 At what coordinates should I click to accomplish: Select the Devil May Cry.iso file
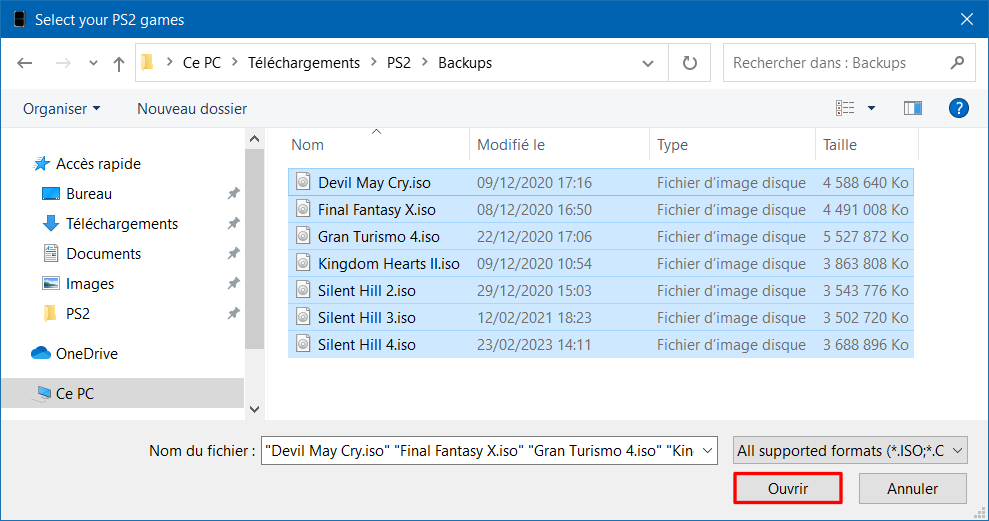tap(600, 182)
